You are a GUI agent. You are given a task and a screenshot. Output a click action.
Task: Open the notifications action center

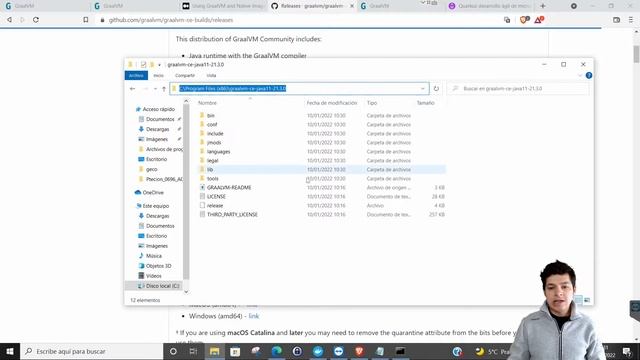click(x=627, y=351)
